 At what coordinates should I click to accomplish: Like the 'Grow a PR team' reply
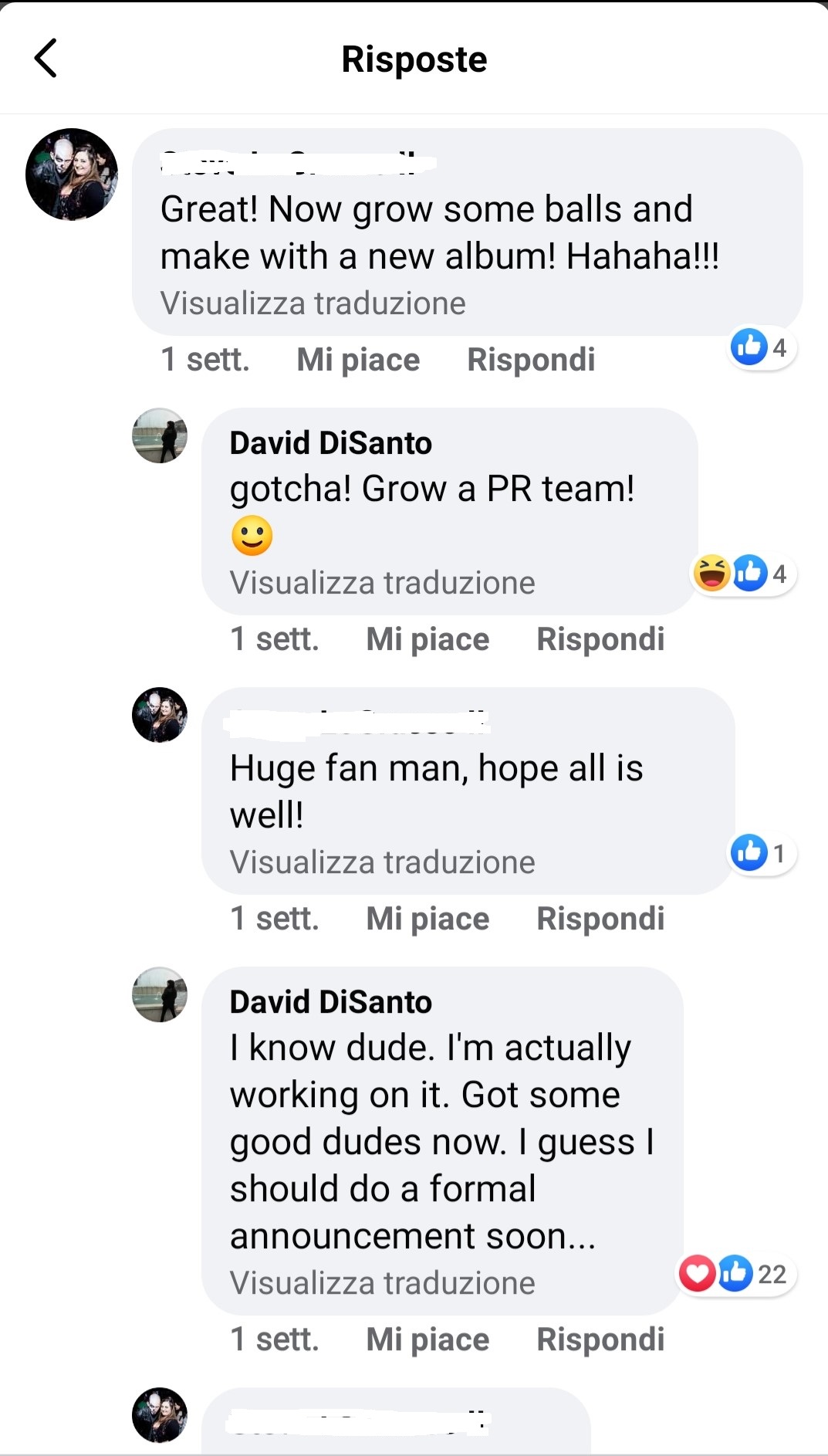(428, 639)
